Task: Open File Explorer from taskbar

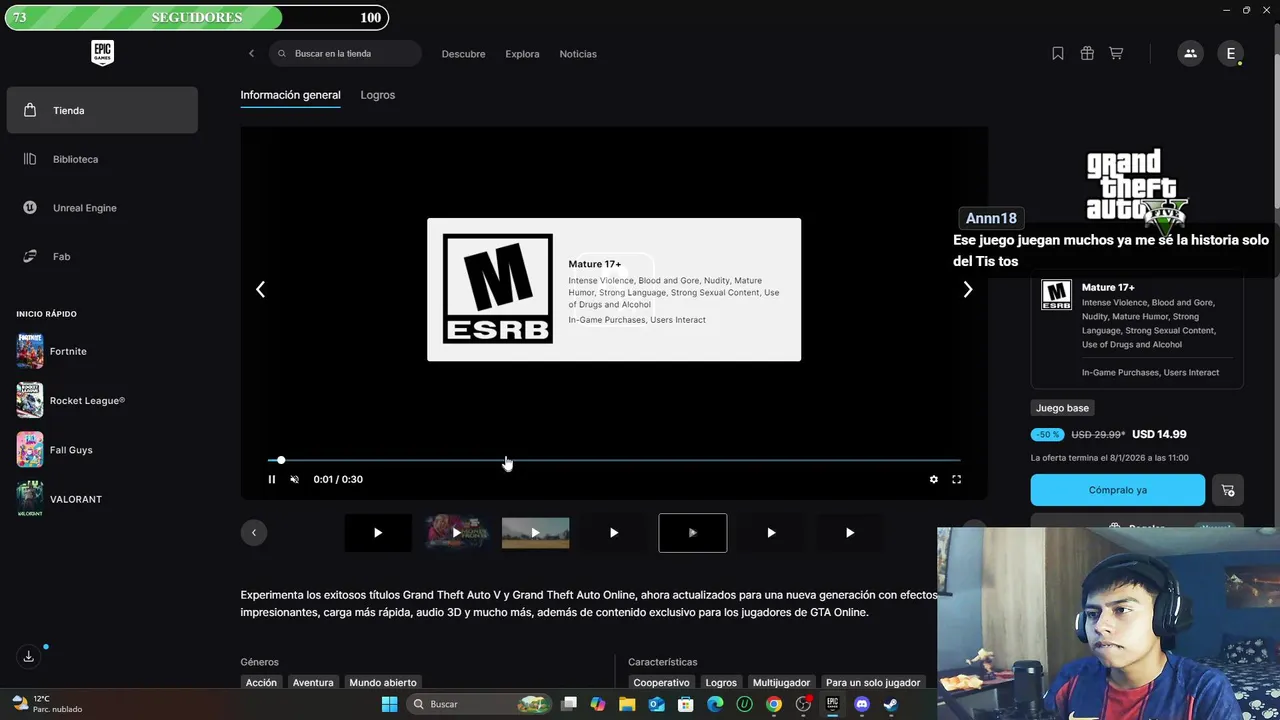Action: pos(627,704)
